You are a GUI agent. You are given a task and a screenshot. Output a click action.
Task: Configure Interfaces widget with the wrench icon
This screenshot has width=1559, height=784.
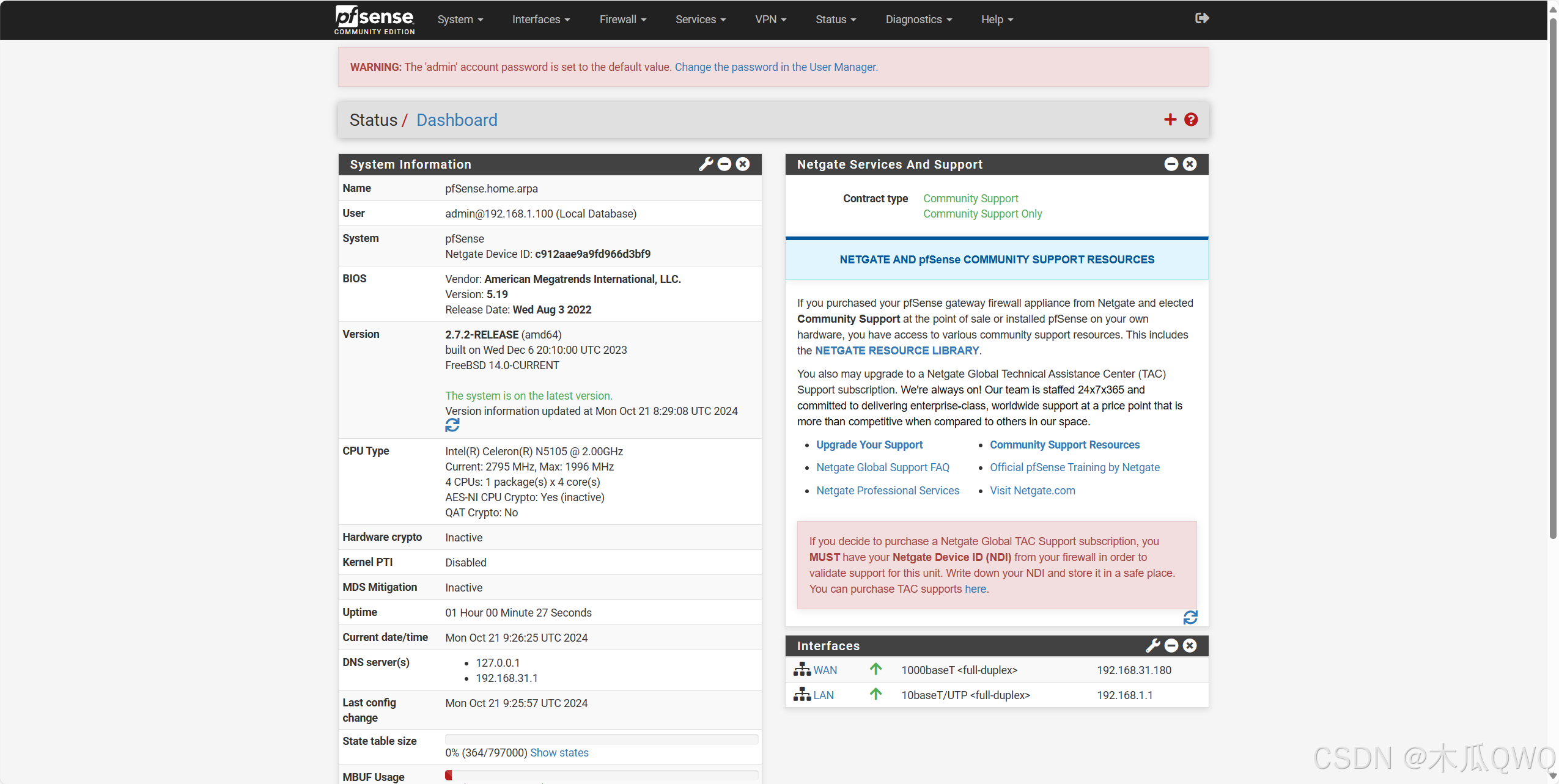pyautogui.click(x=1153, y=645)
